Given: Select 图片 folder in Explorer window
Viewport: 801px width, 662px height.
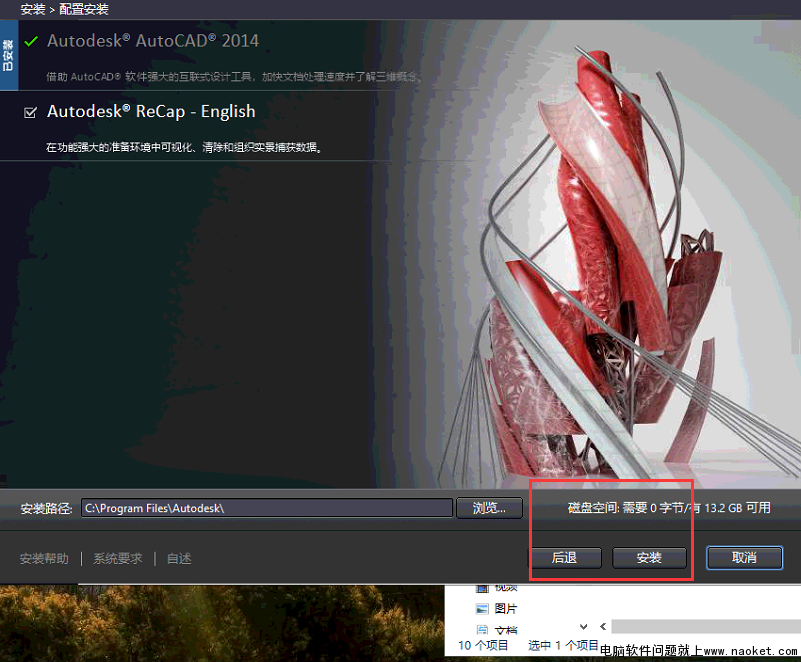Looking at the screenshot, I should tap(506, 608).
